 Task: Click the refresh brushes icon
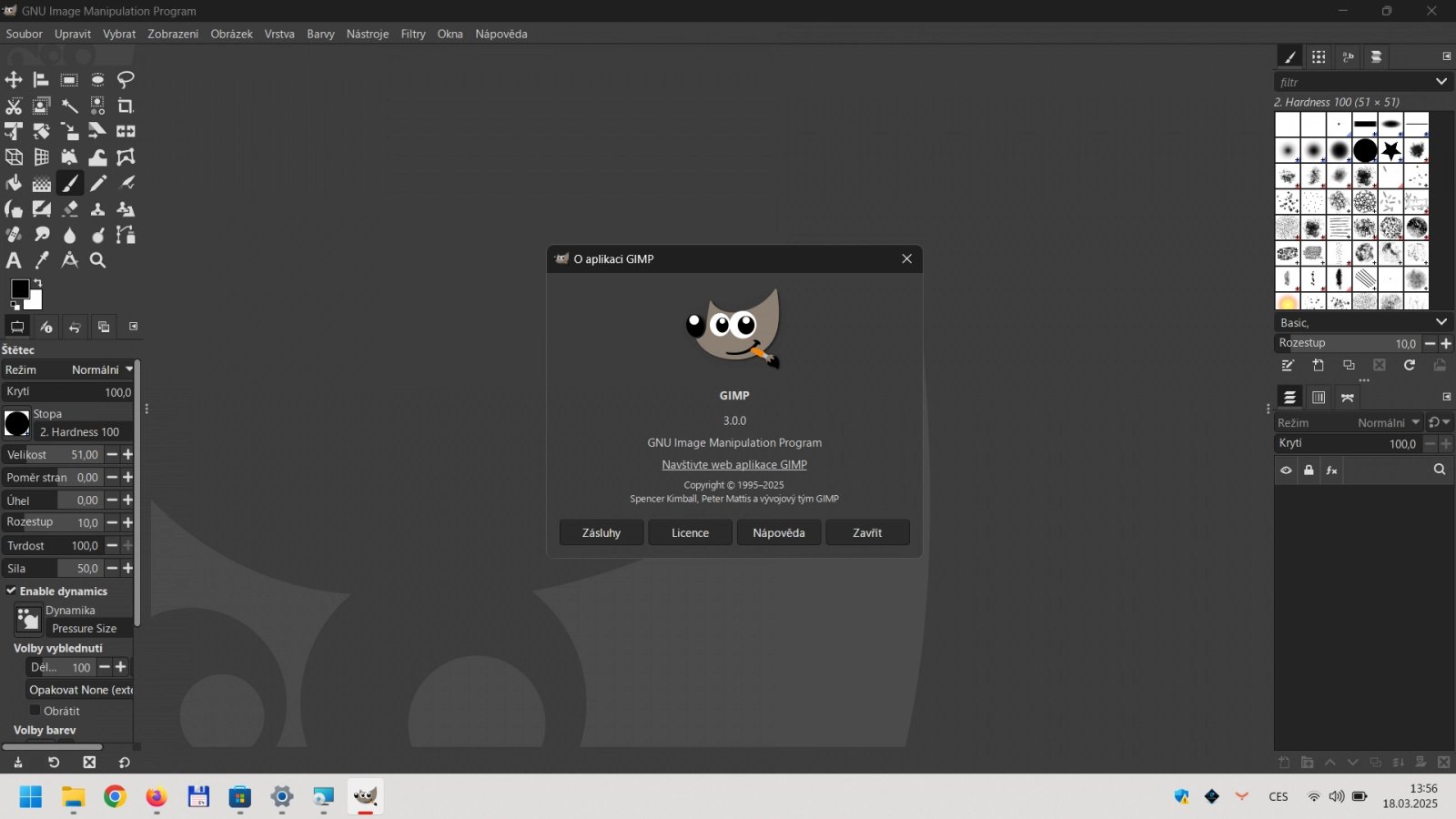[x=1409, y=365]
